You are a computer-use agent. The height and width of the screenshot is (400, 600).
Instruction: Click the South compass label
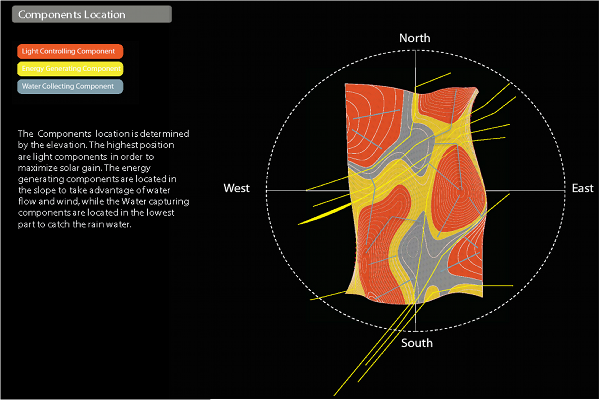click(417, 343)
